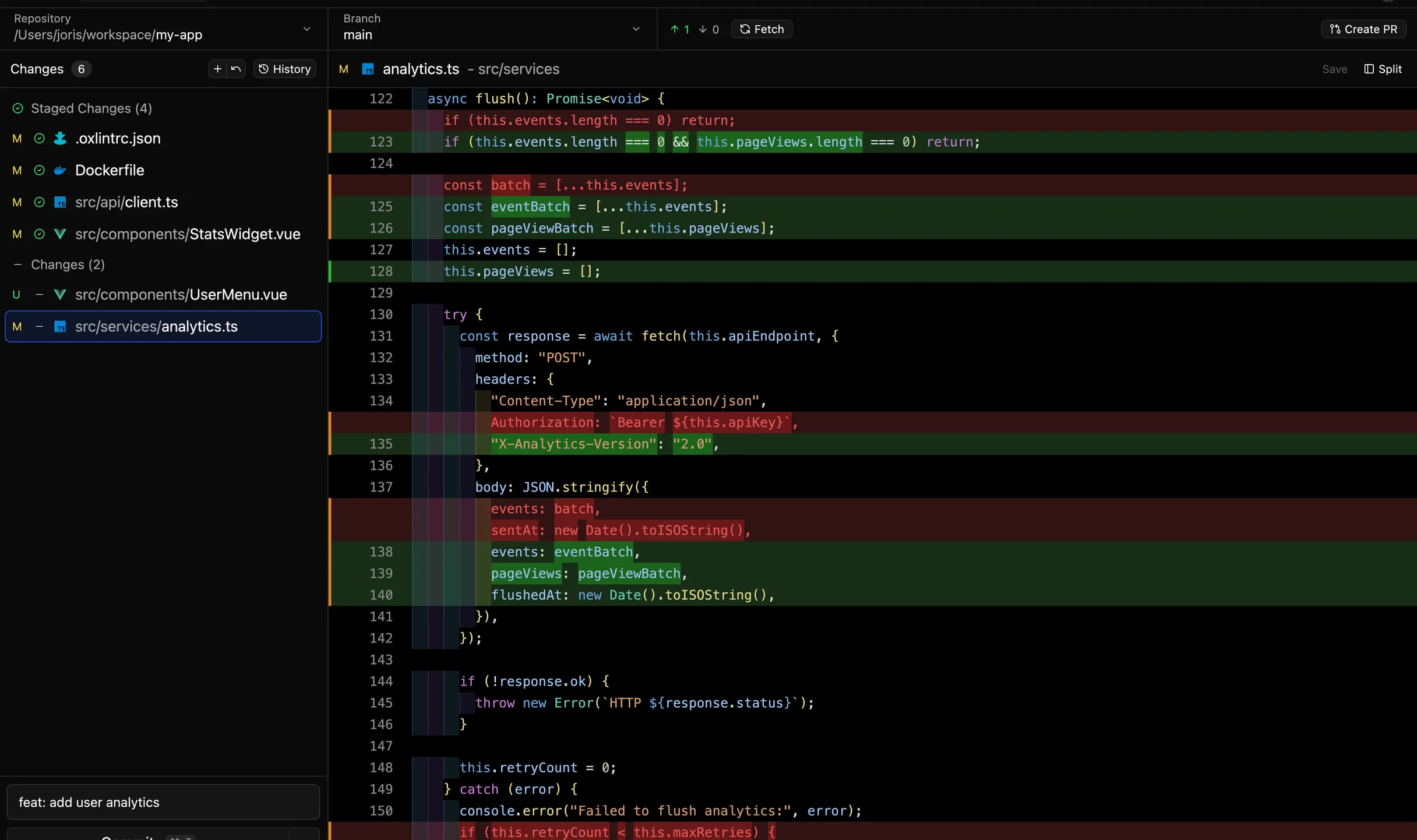Click the Create PR button
The image size is (1417, 840).
point(1363,29)
